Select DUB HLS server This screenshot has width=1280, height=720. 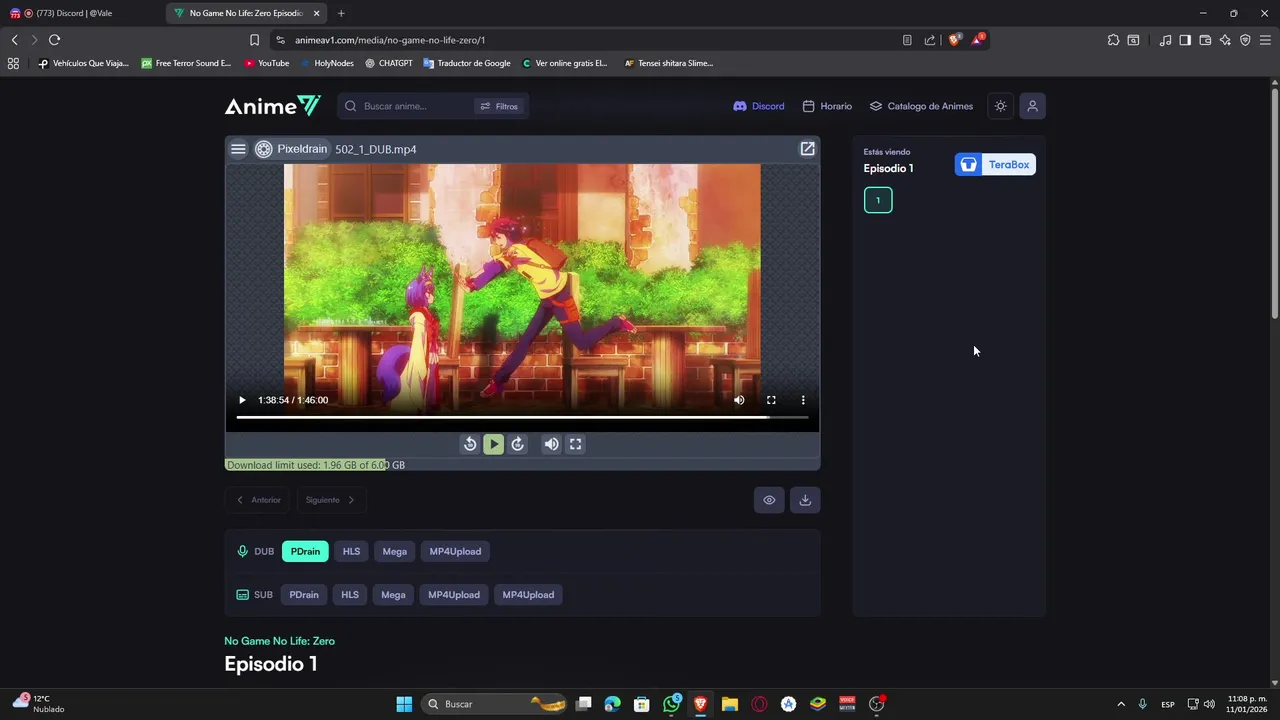coord(351,552)
